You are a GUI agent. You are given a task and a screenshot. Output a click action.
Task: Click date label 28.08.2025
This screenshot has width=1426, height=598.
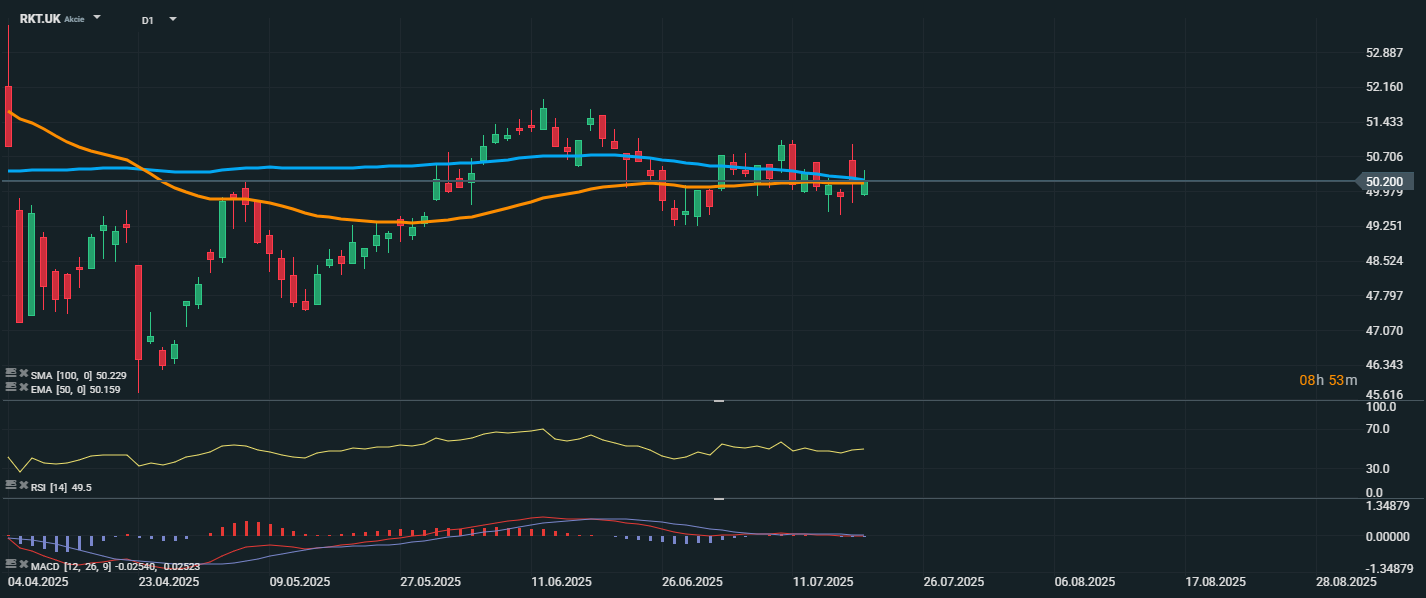pyautogui.click(x=1345, y=582)
